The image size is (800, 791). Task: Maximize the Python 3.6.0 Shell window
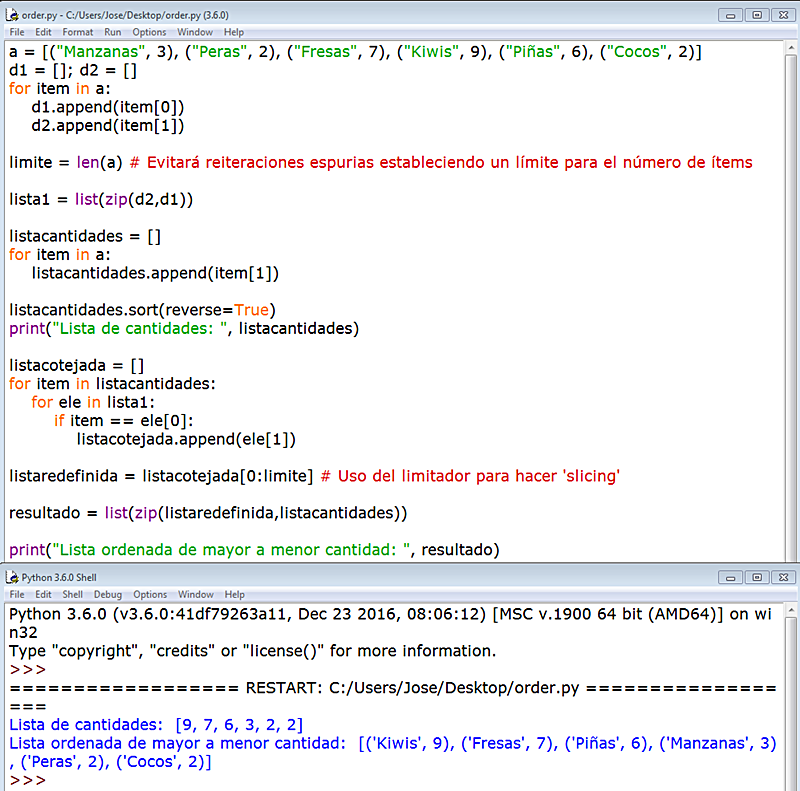pyautogui.click(x=757, y=577)
